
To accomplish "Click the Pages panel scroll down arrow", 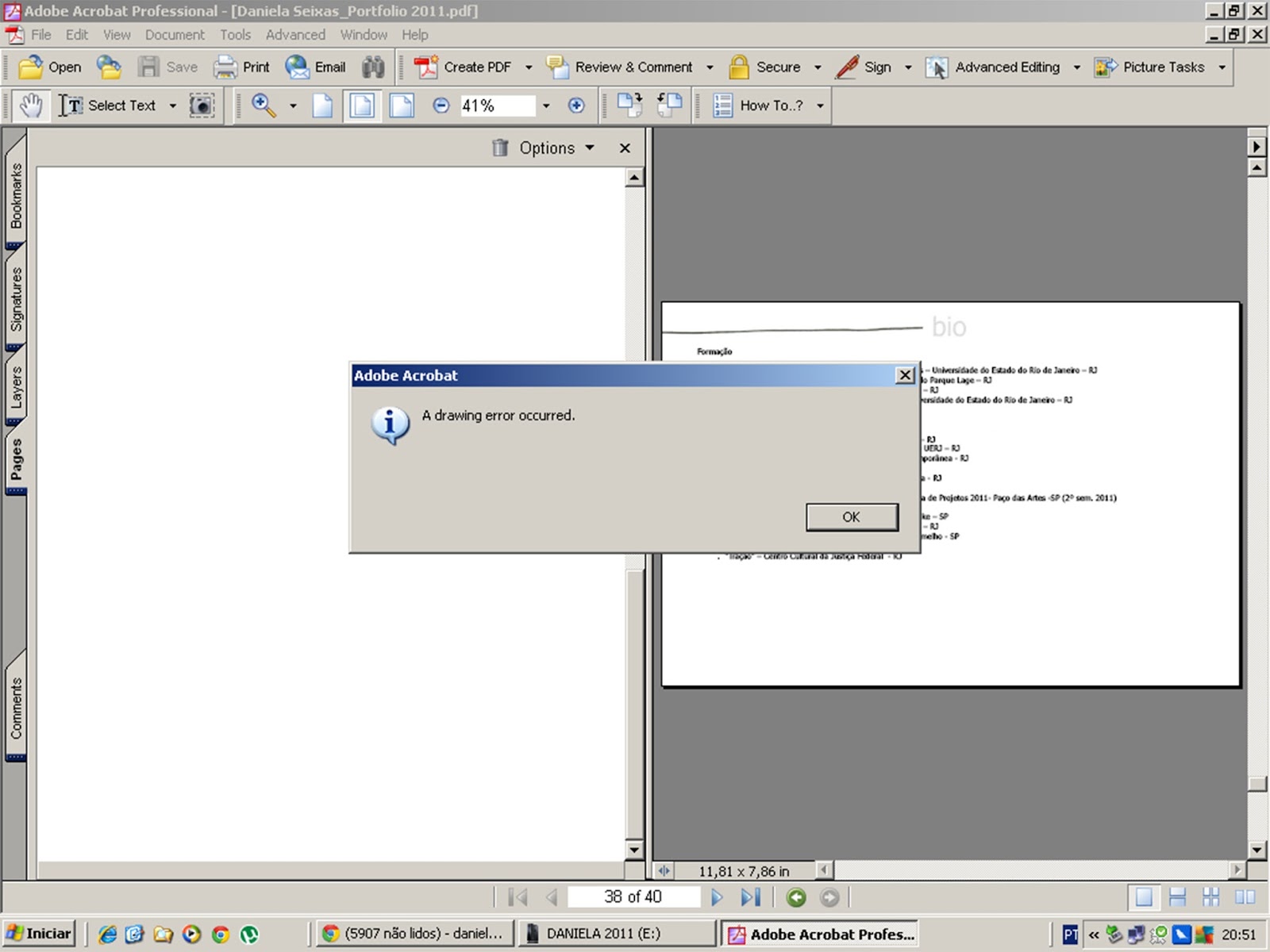I will click(634, 850).
